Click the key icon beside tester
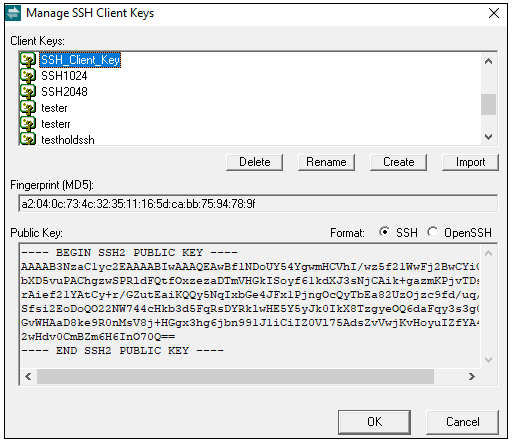Screen dimensions: 513x445 [28, 108]
